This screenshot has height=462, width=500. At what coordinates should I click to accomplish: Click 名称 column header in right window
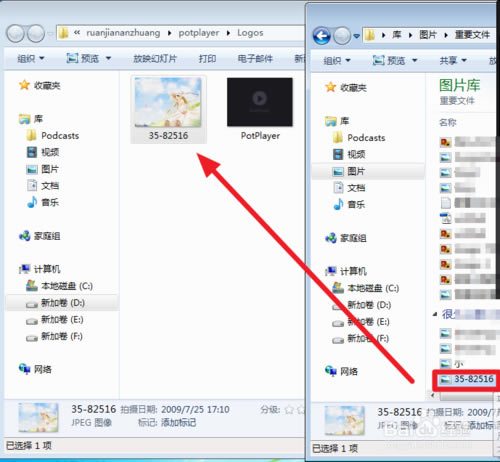447,122
